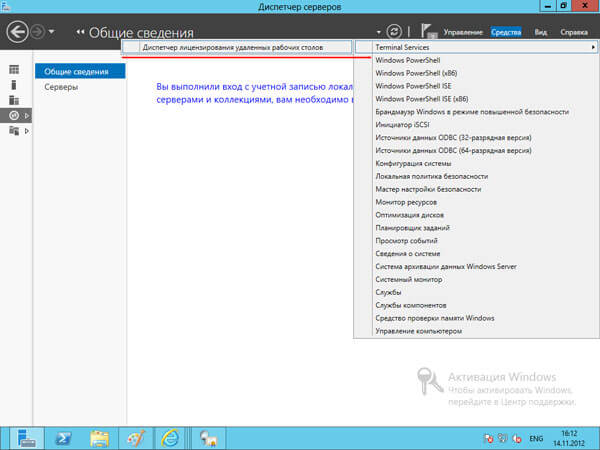Expand arrow next to Remote Desktop Services icon
600x450 pixels.
(27, 116)
